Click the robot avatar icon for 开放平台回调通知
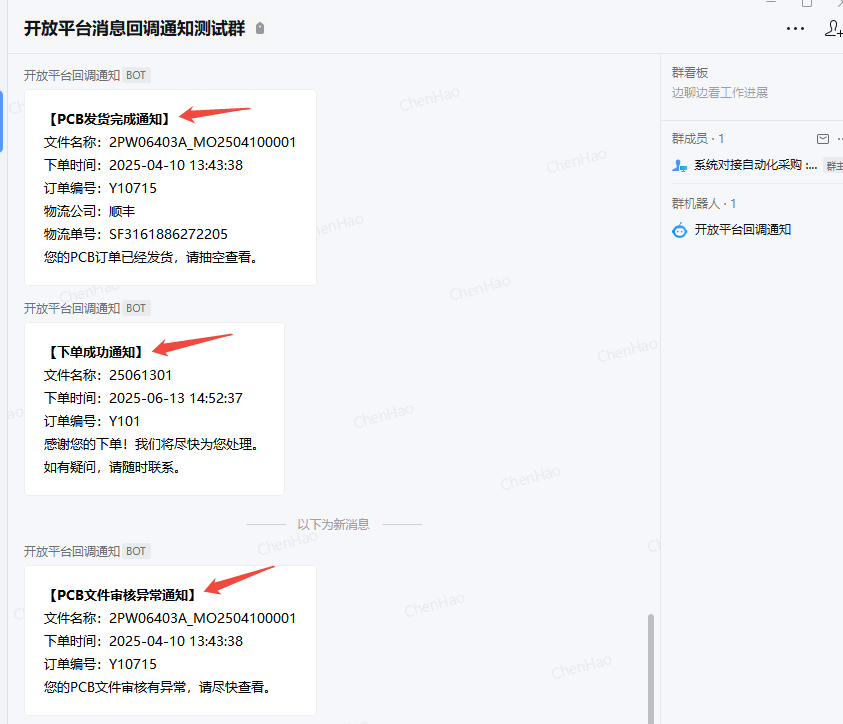This screenshot has width=843, height=724. pyautogui.click(x=680, y=230)
